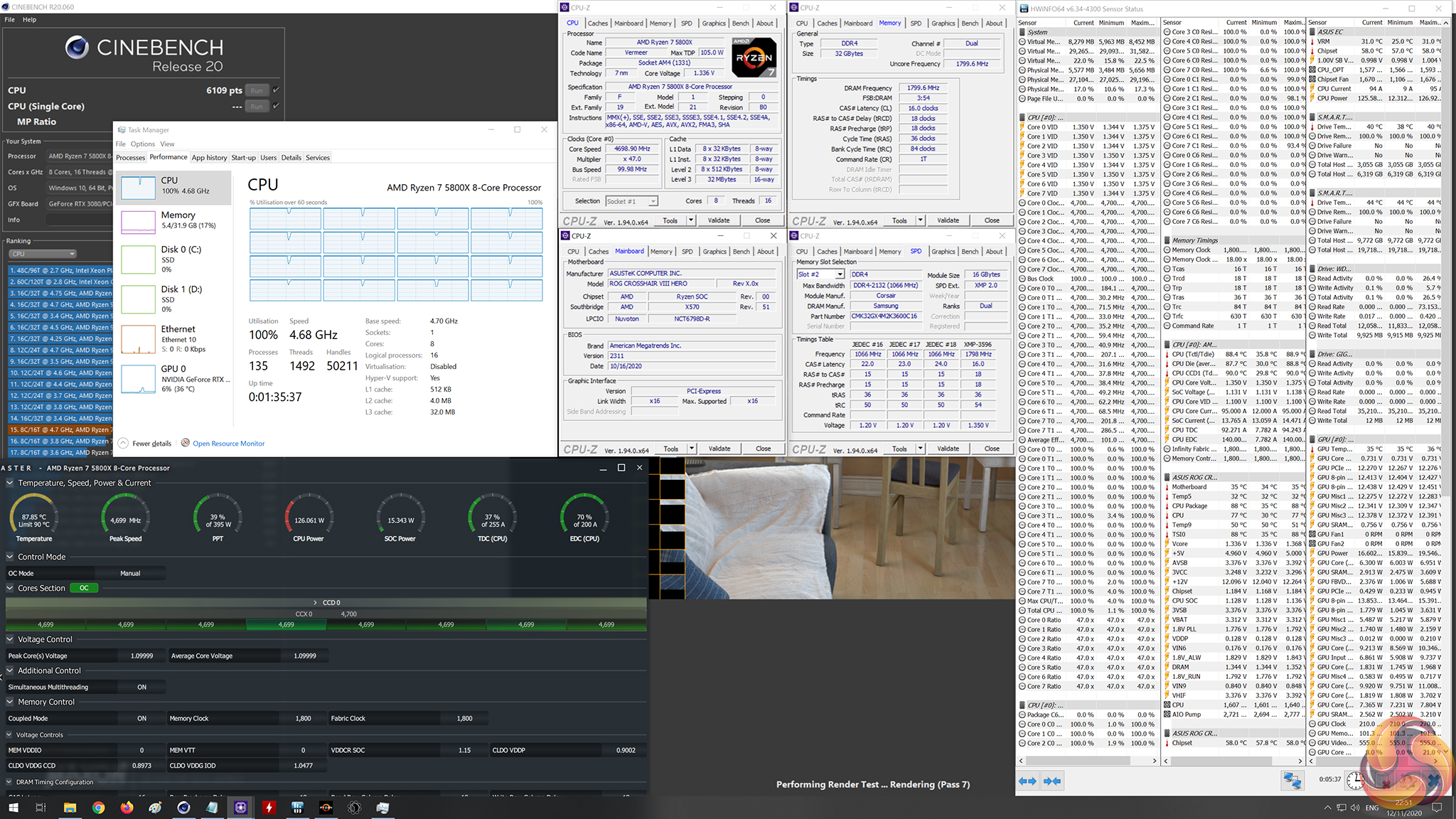Open Cinebench Ranking CPU dropdown
Screen dimensions: 1456x819
(x=43, y=254)
